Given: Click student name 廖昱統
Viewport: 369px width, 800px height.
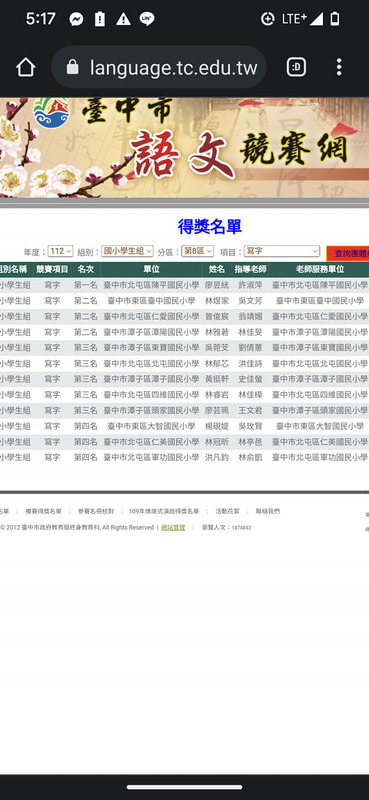Looking at the screenshot, I should click(217, 285).
